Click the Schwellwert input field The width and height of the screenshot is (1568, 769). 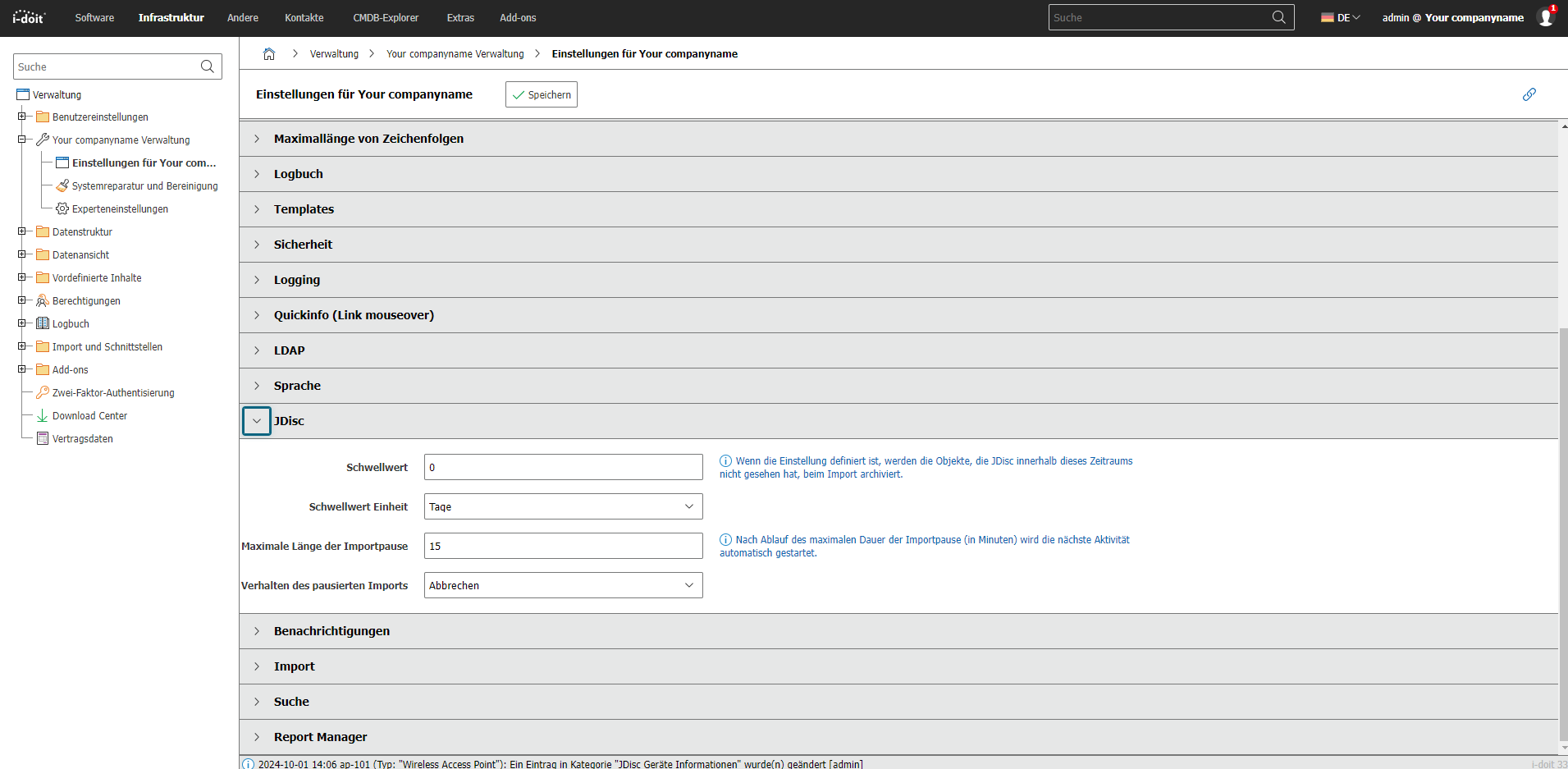click(x=564, y=467)
